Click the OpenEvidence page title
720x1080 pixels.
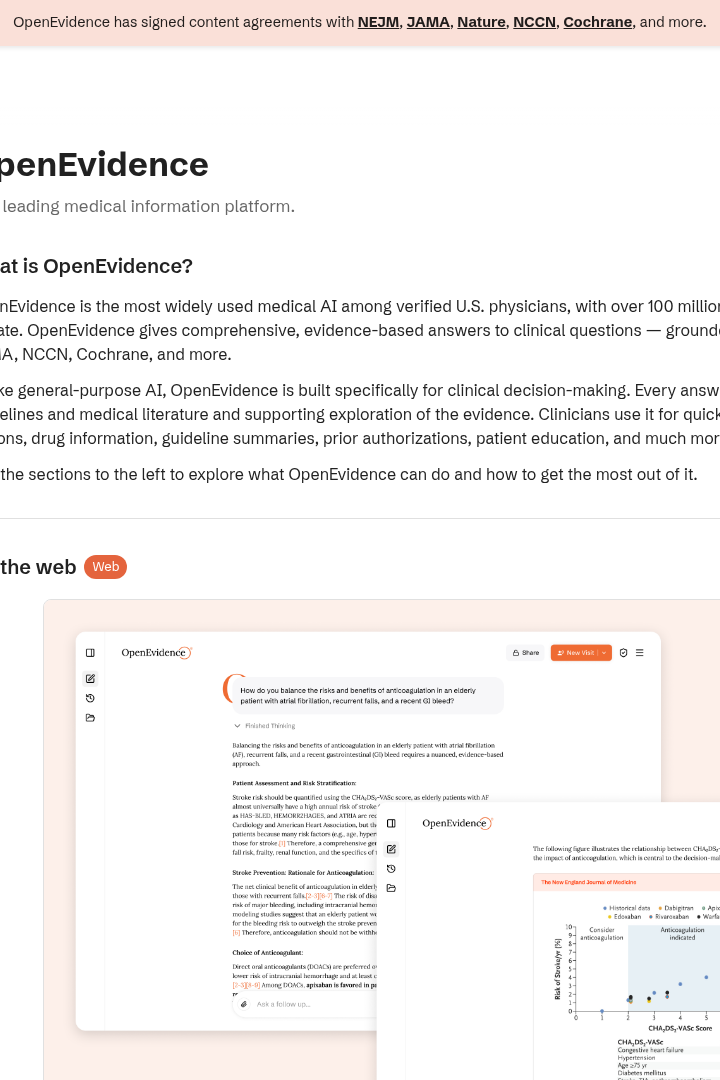(102, 165)
